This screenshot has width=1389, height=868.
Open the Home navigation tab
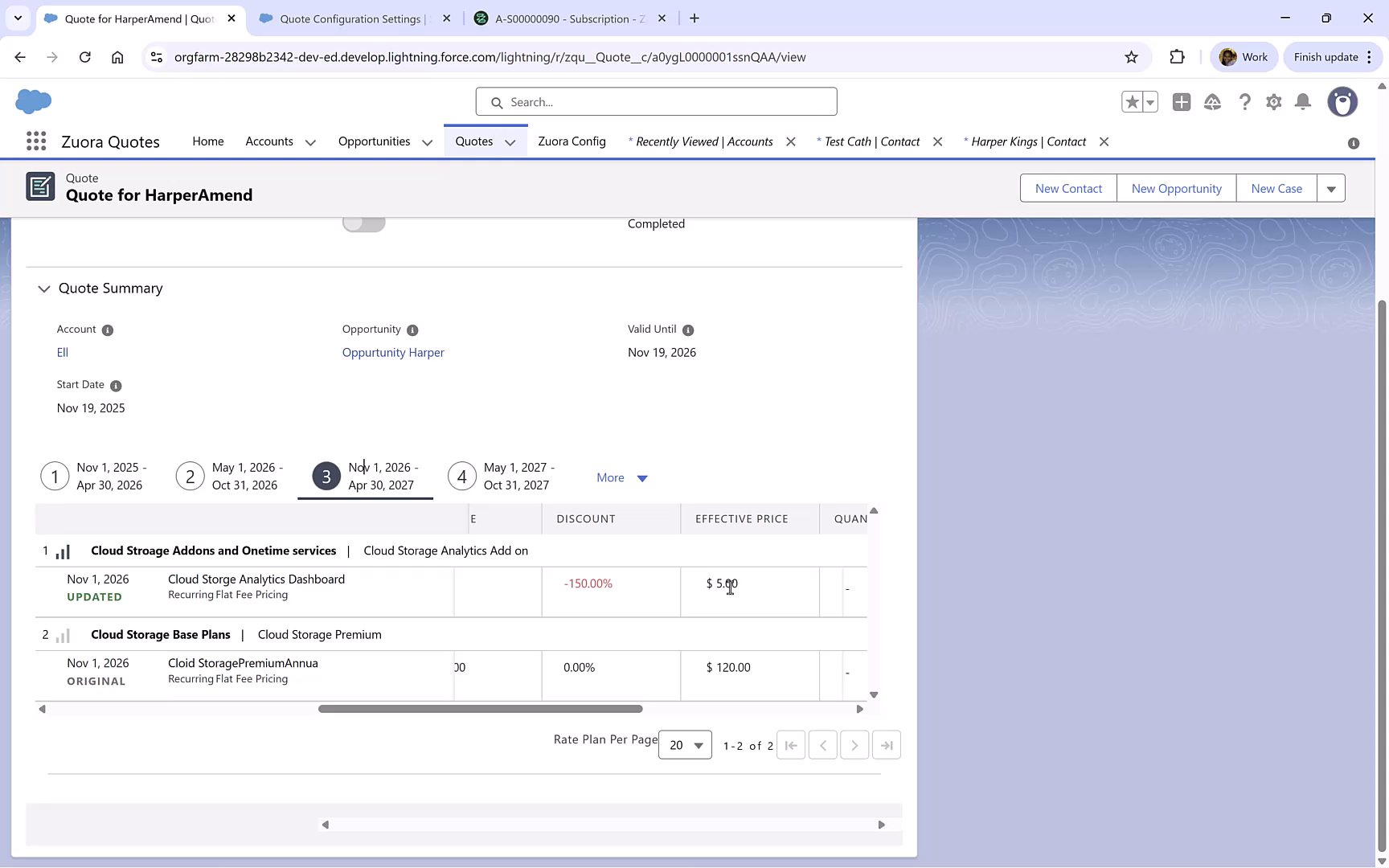coord(207,141)
